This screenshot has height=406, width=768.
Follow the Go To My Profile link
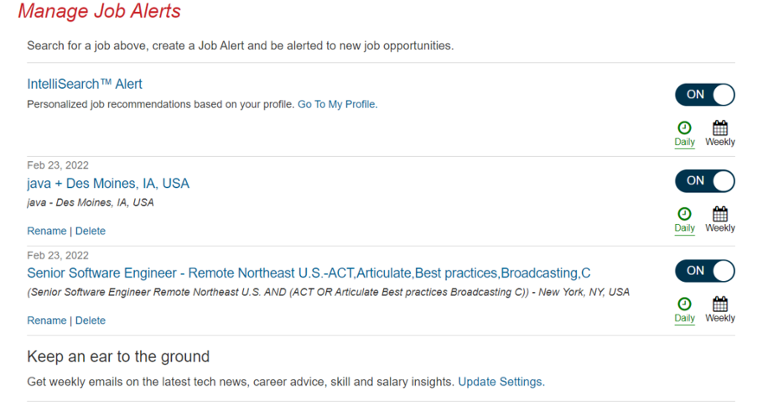tap(337, 104)
